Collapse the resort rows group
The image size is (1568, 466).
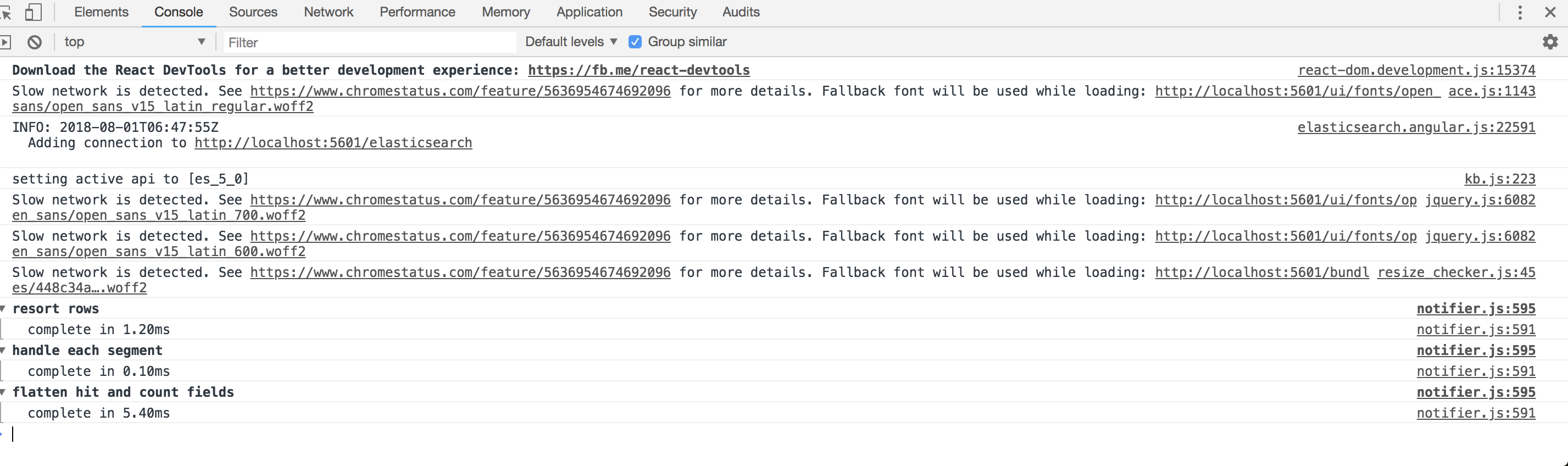[x=3, y=309]
